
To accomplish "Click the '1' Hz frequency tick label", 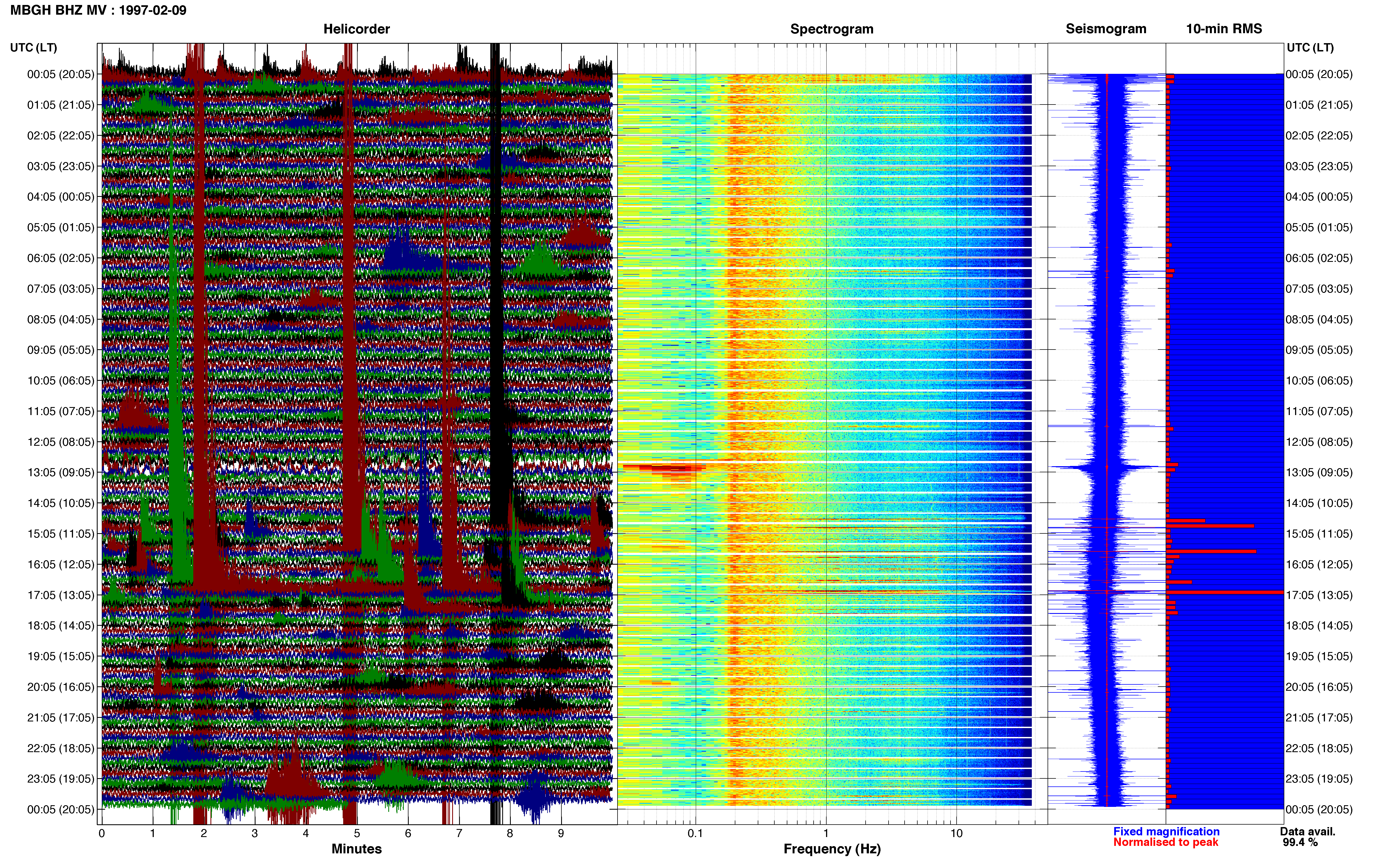I will (826, 833).
